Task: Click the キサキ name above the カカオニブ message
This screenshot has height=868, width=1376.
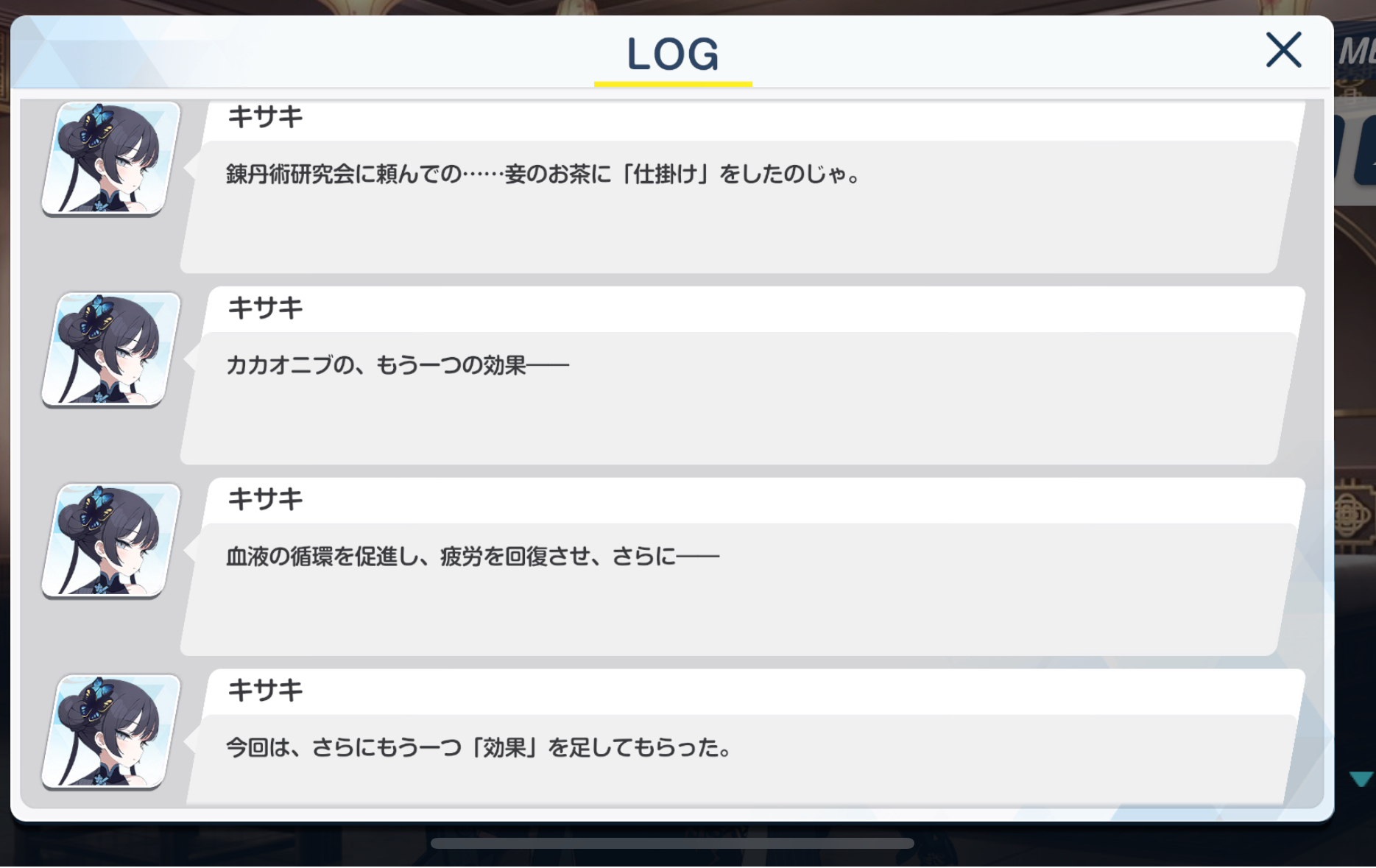Action: (265, 308)
